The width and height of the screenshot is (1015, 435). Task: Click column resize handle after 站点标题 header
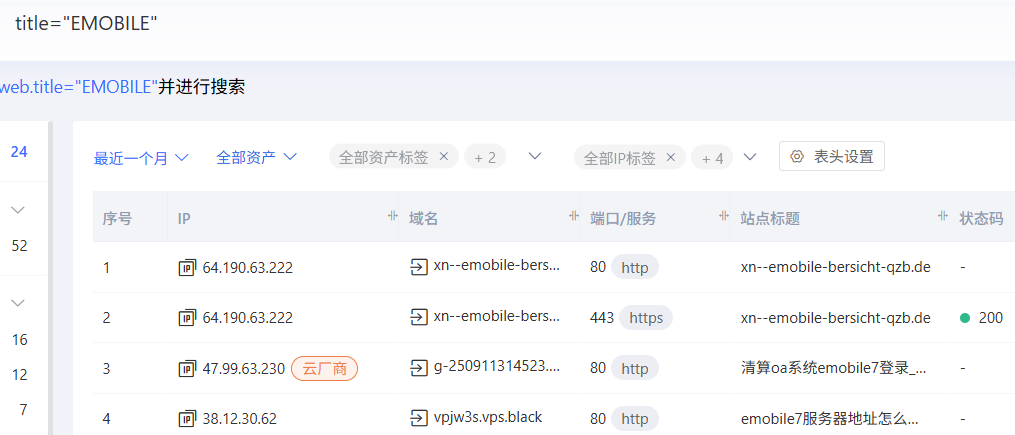tap(942, 217)
